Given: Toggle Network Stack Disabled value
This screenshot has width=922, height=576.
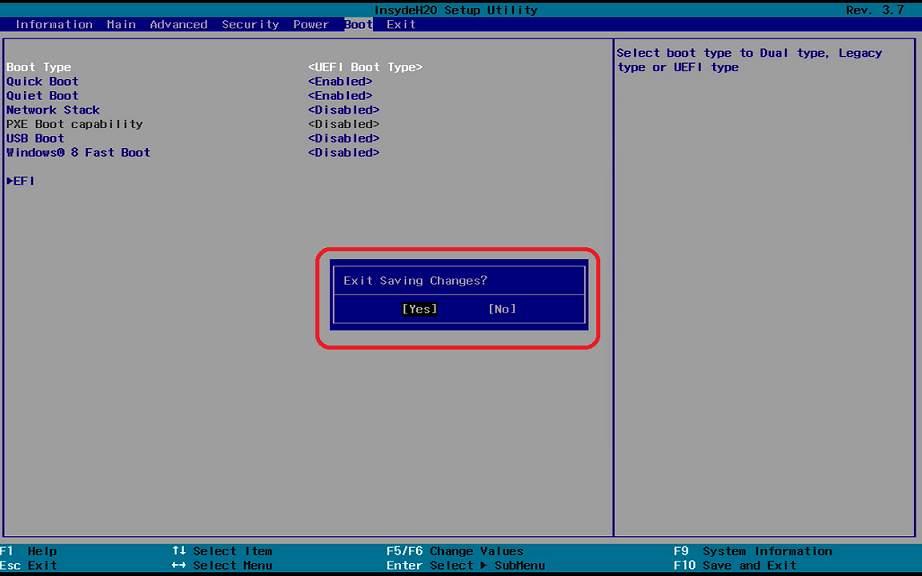Looking at the screenshot, I should 343,110.
